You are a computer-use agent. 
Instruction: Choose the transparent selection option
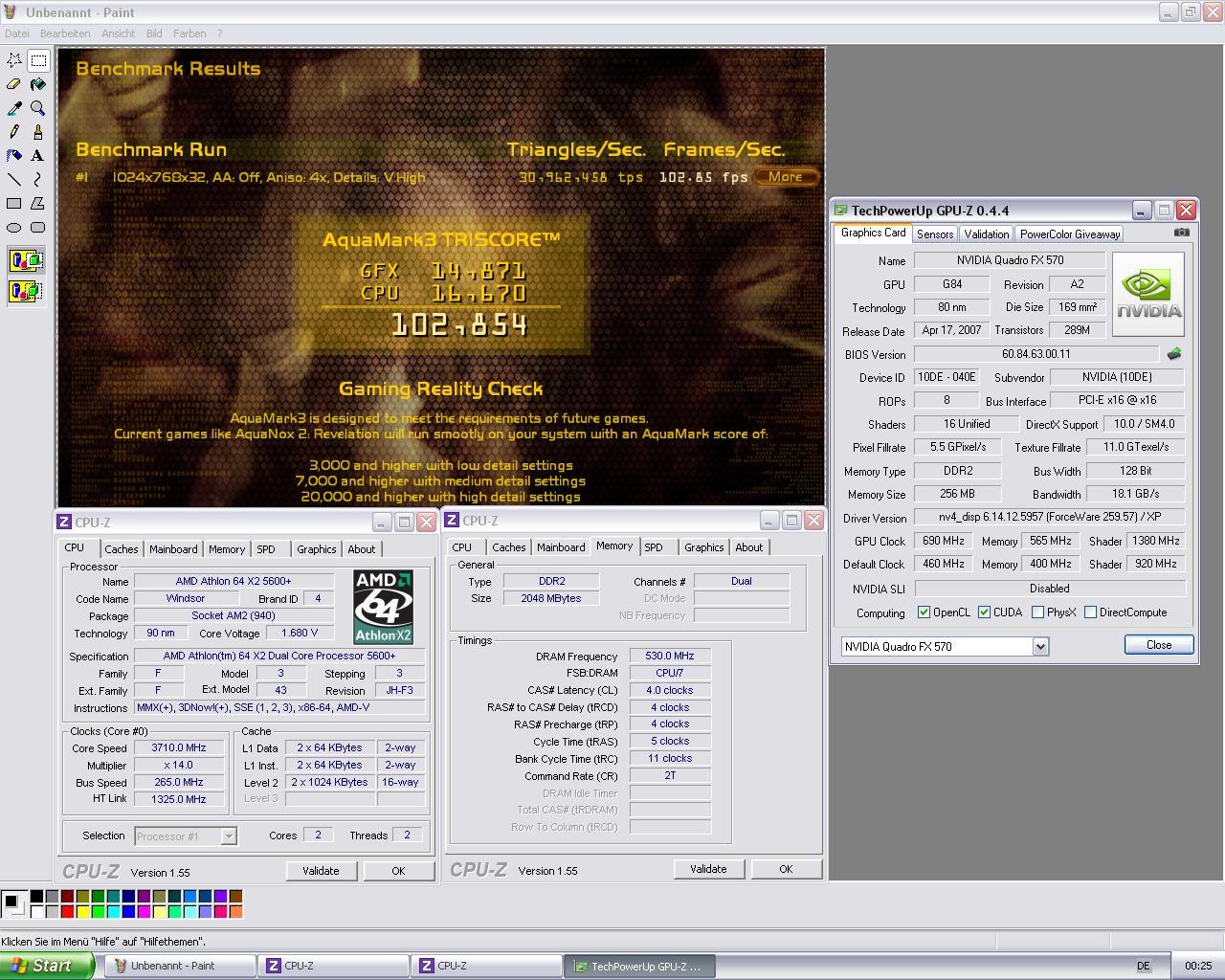26,291
